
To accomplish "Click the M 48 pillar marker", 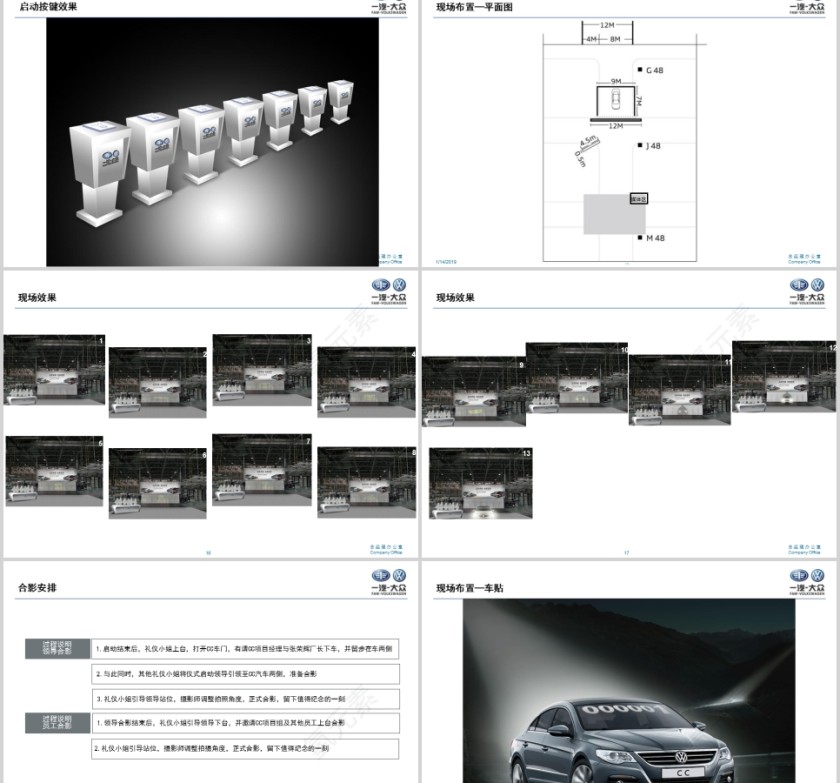I will (640, 238).
